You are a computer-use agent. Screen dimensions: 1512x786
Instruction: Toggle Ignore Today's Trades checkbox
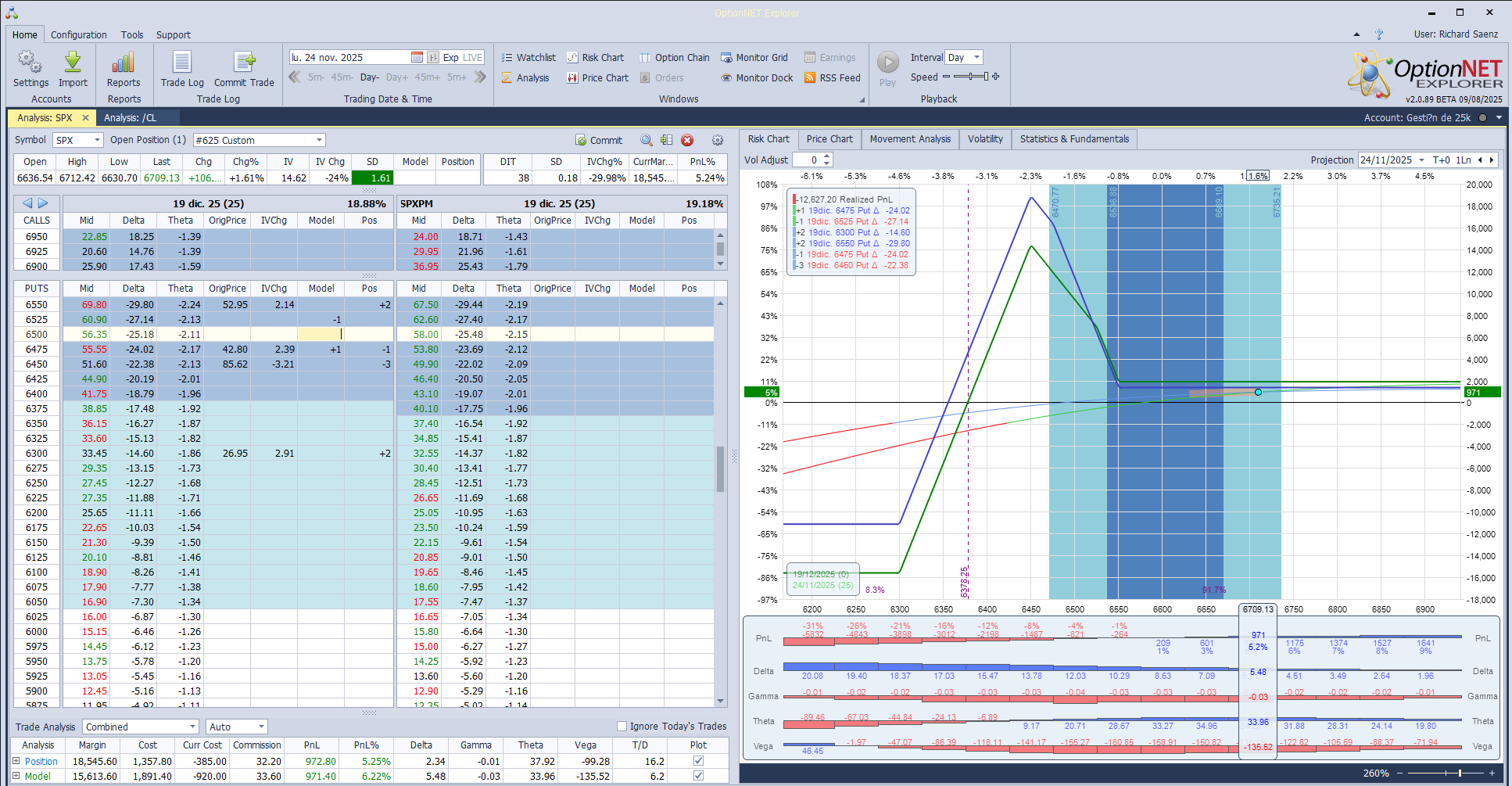(x=622, y=727)
